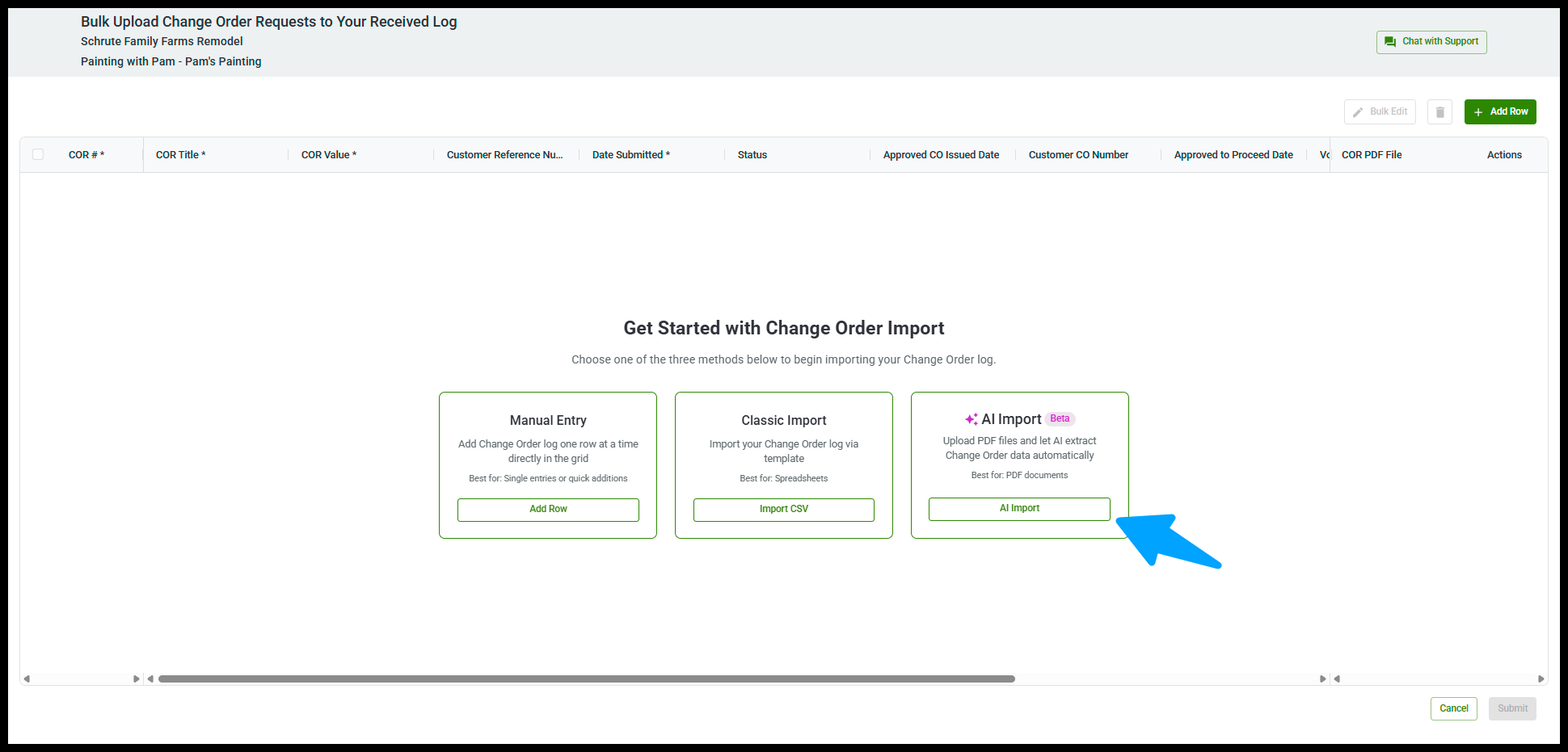Toggle the select-all checkbox in header

pyautogui.click(x=38, y=154)
